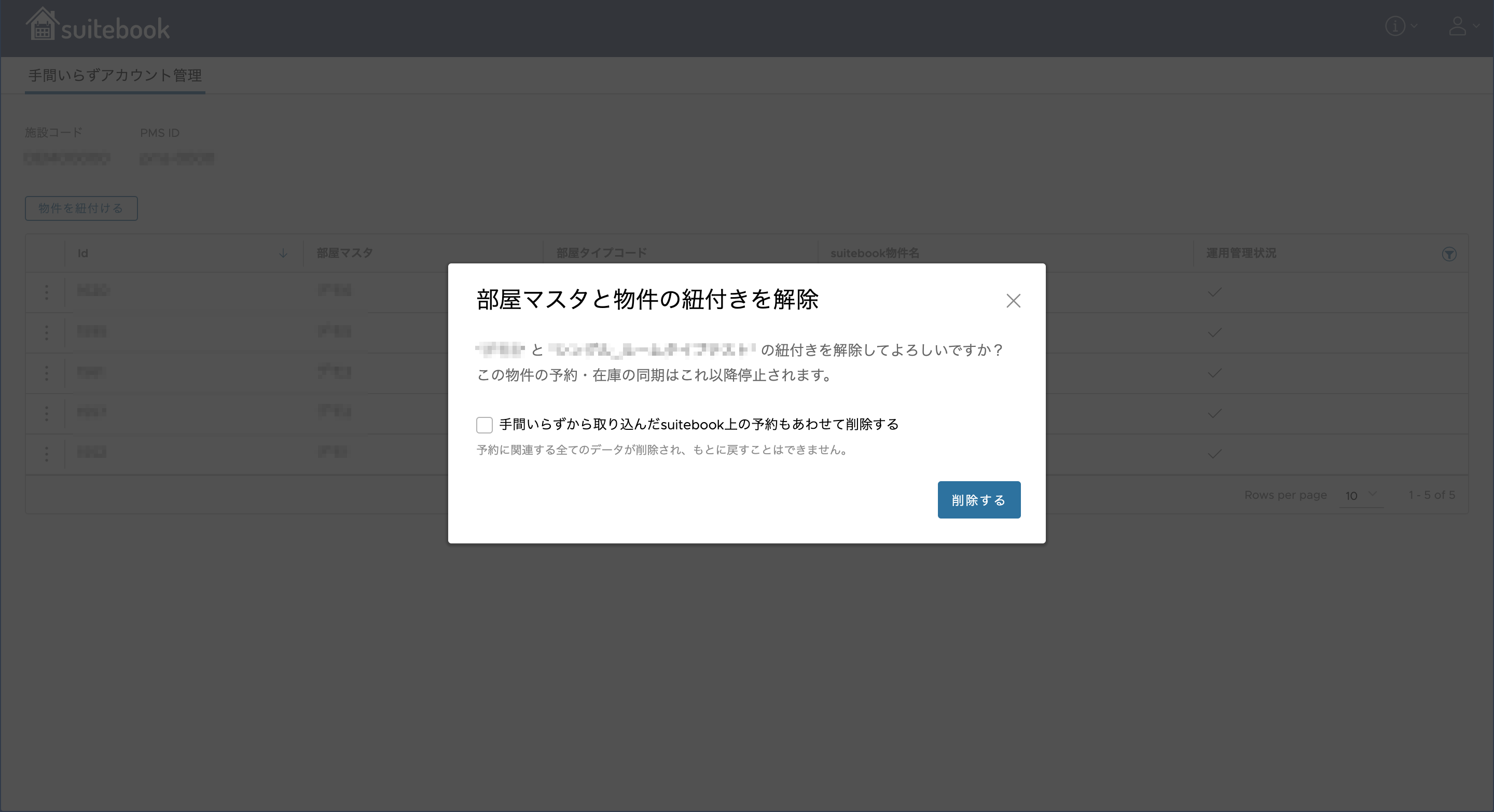Open the table filter icon

click(1449, 254)
